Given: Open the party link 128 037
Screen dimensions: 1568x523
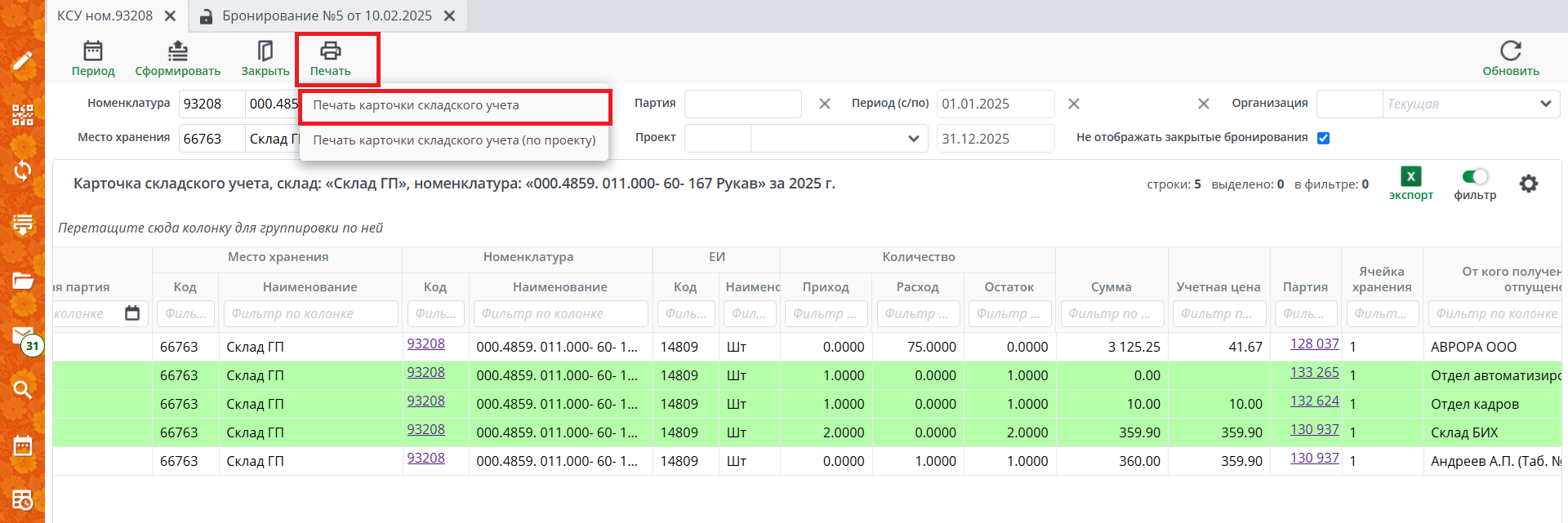Looking at the screenshot, I should point(1314,344).
